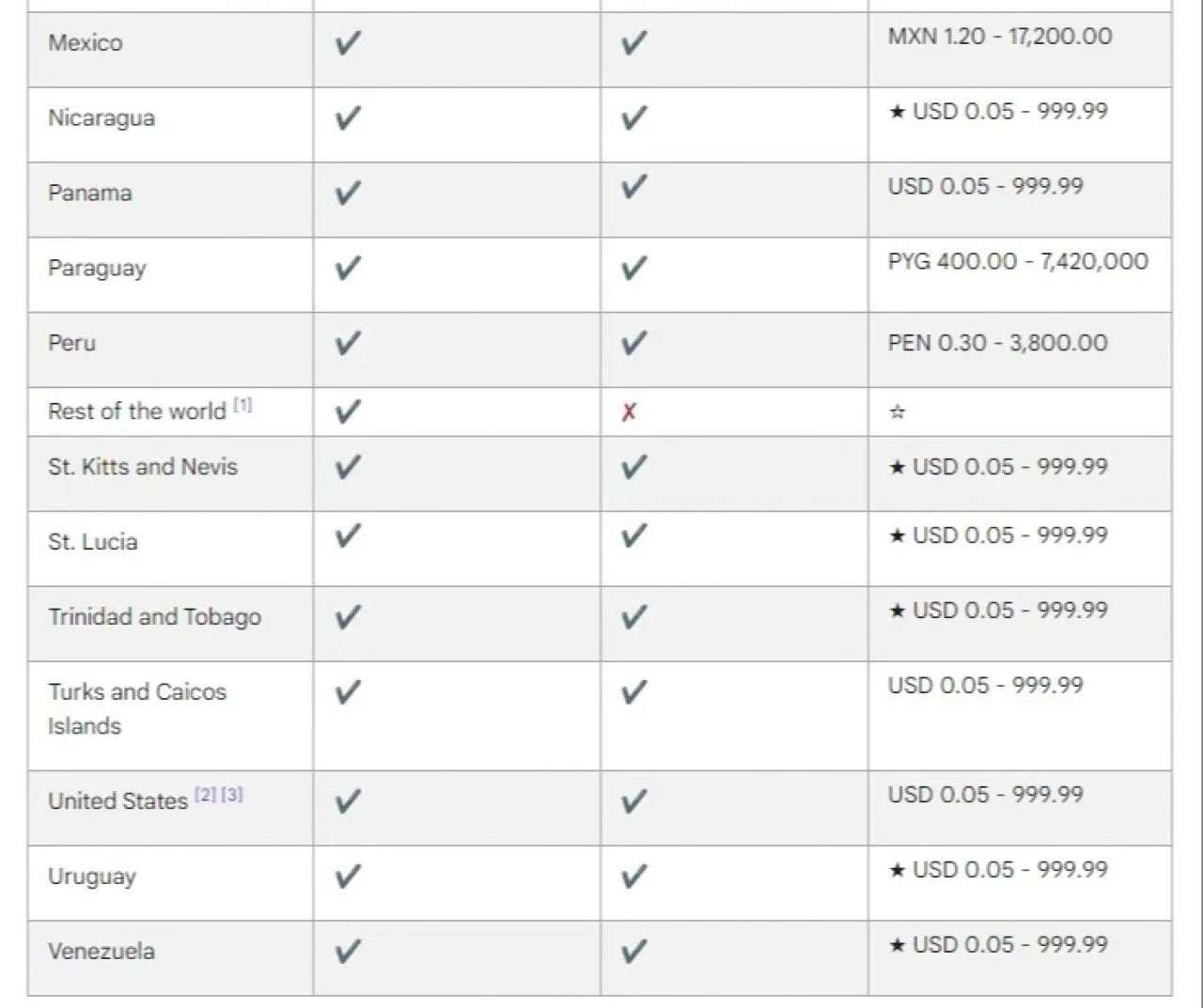Screen dimensions: 1203x1008
Task: Click the MXN 1.20 - 17,200.00 price range
Action: (x=999, y=37)
